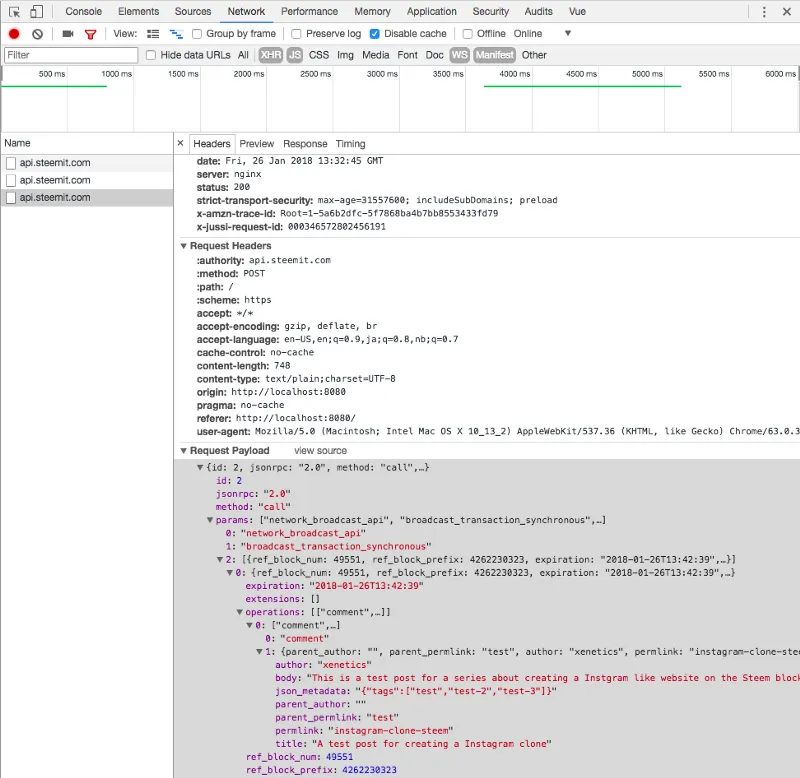Clear the network log

(x=37, y=34)
